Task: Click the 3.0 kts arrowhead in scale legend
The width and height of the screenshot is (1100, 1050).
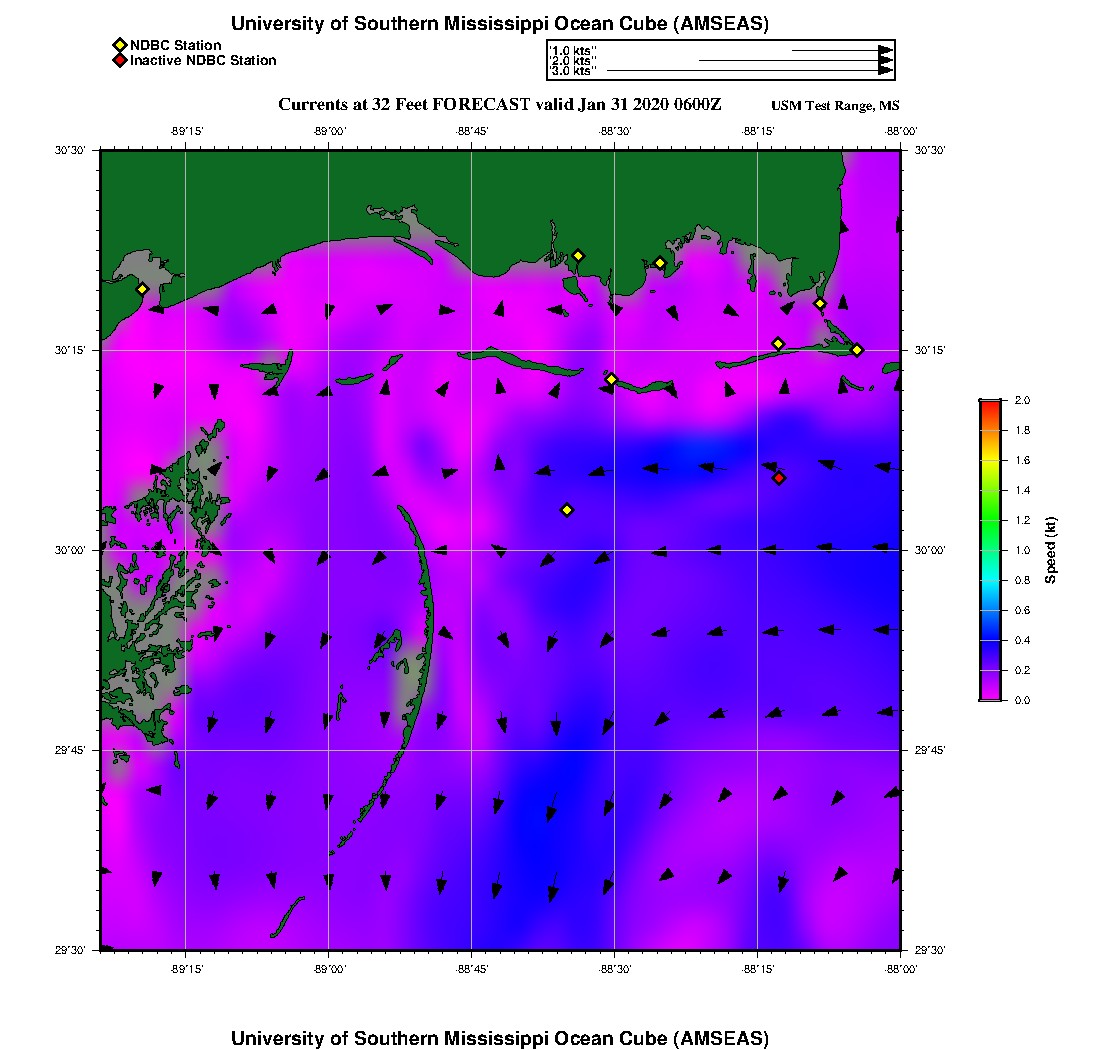Action: point(885,71)
